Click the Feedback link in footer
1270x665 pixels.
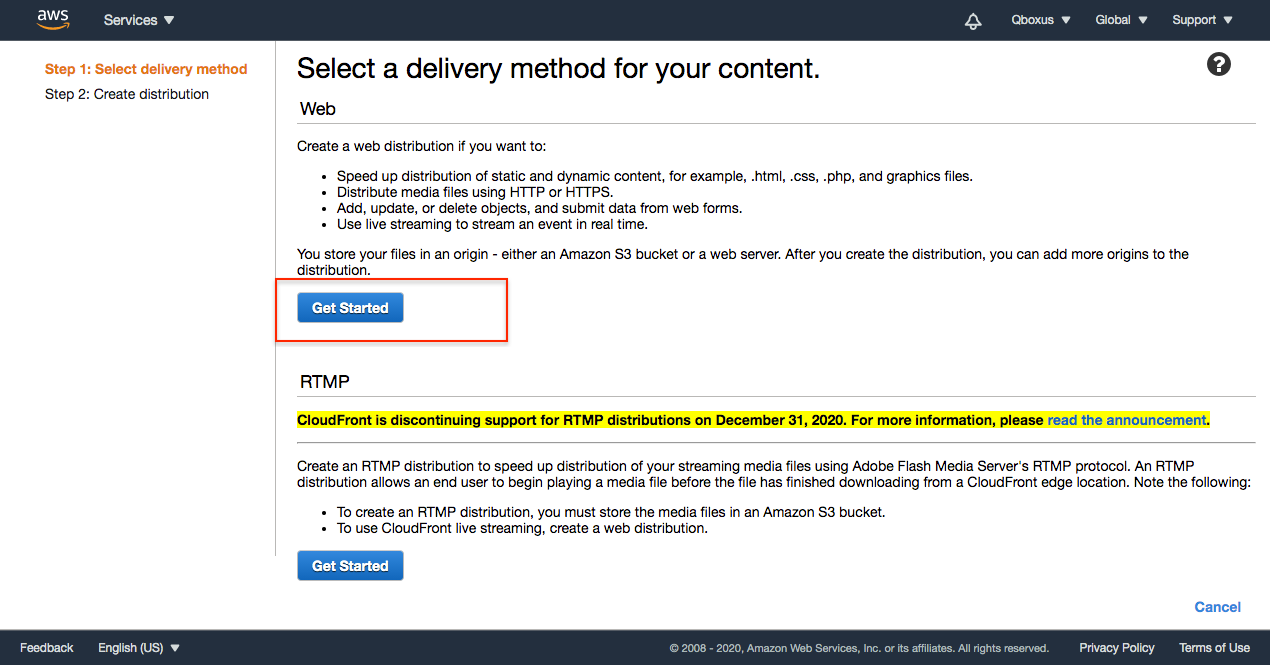47,648
